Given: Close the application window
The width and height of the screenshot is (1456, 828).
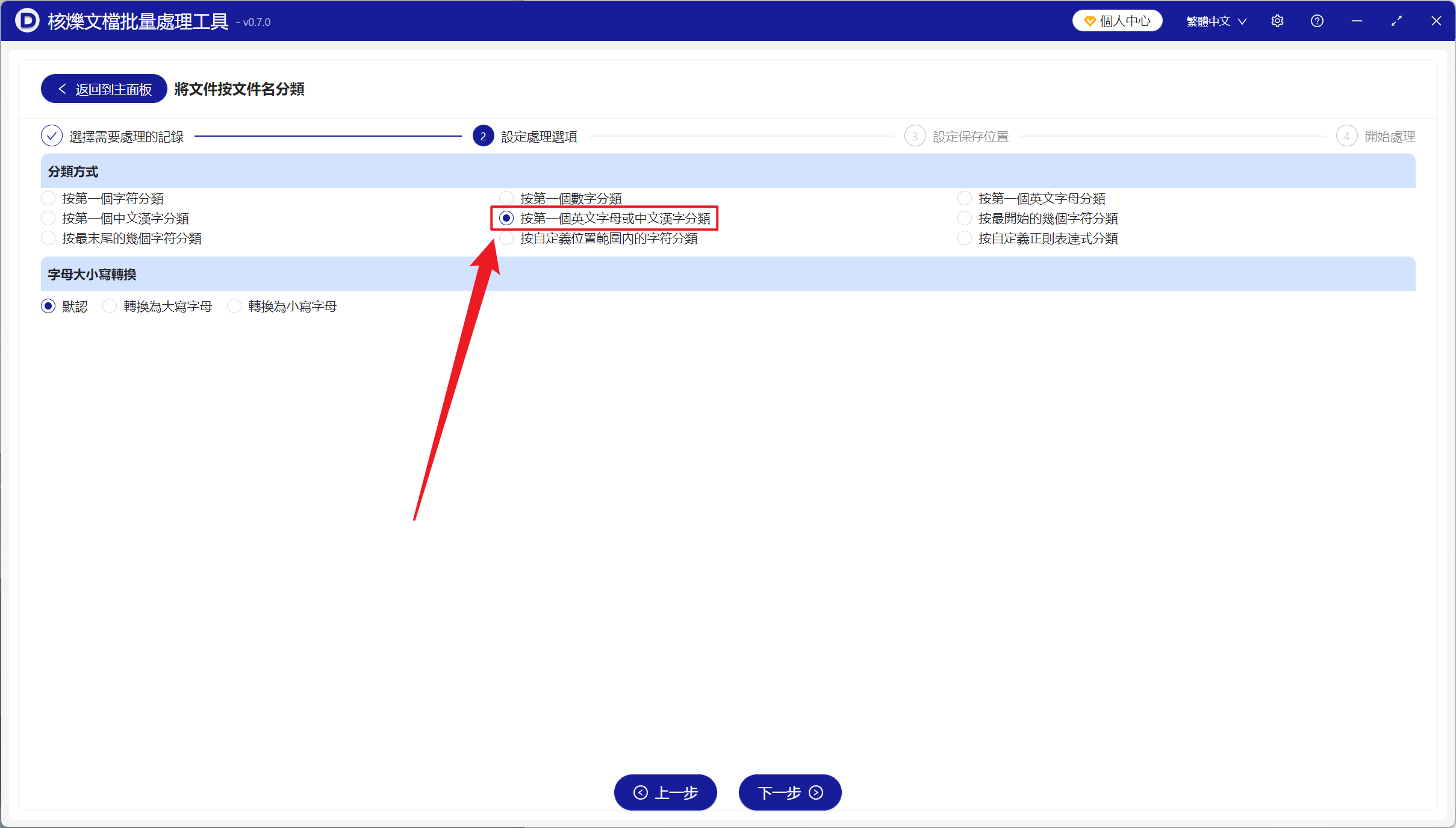Looking at the screenshot, I should (x=1436, y=21).
